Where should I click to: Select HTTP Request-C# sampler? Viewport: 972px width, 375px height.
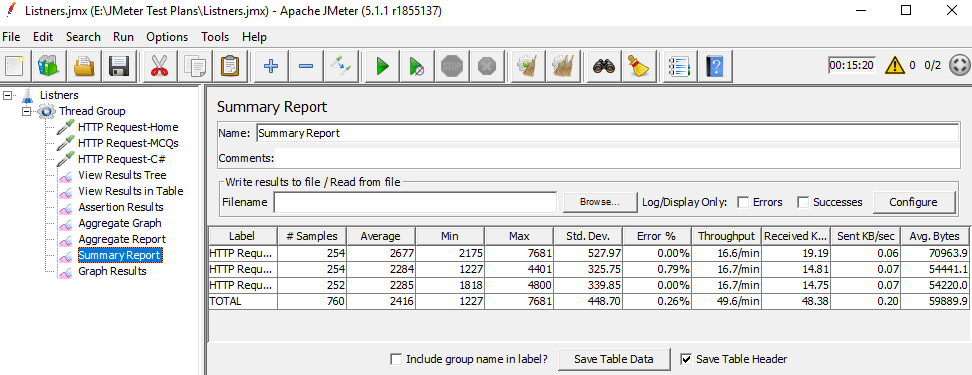[x=122, y=159]
